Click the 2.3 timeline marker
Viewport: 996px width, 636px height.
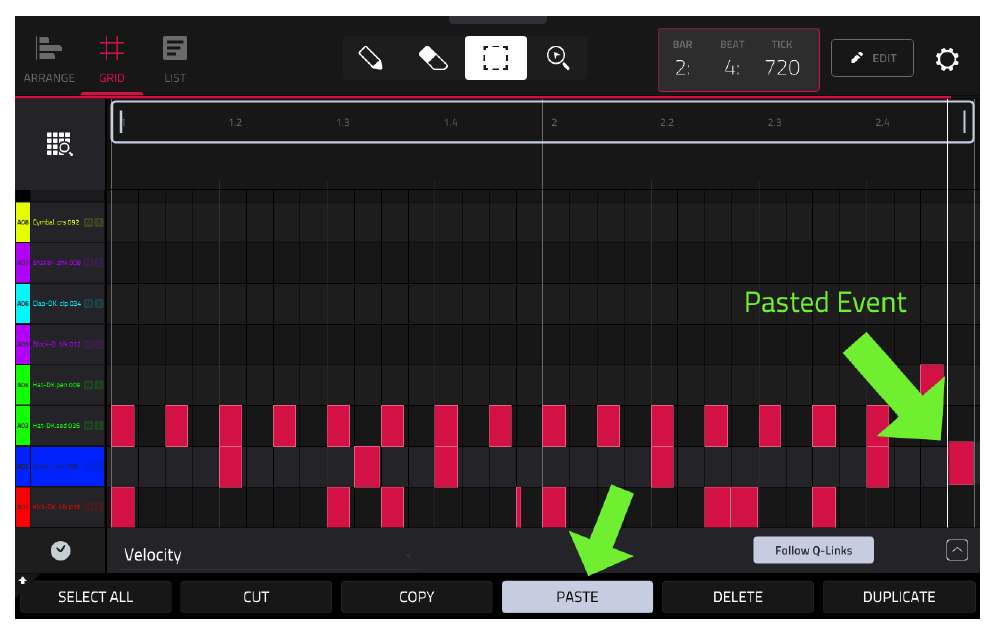click(x=774, y=122)
